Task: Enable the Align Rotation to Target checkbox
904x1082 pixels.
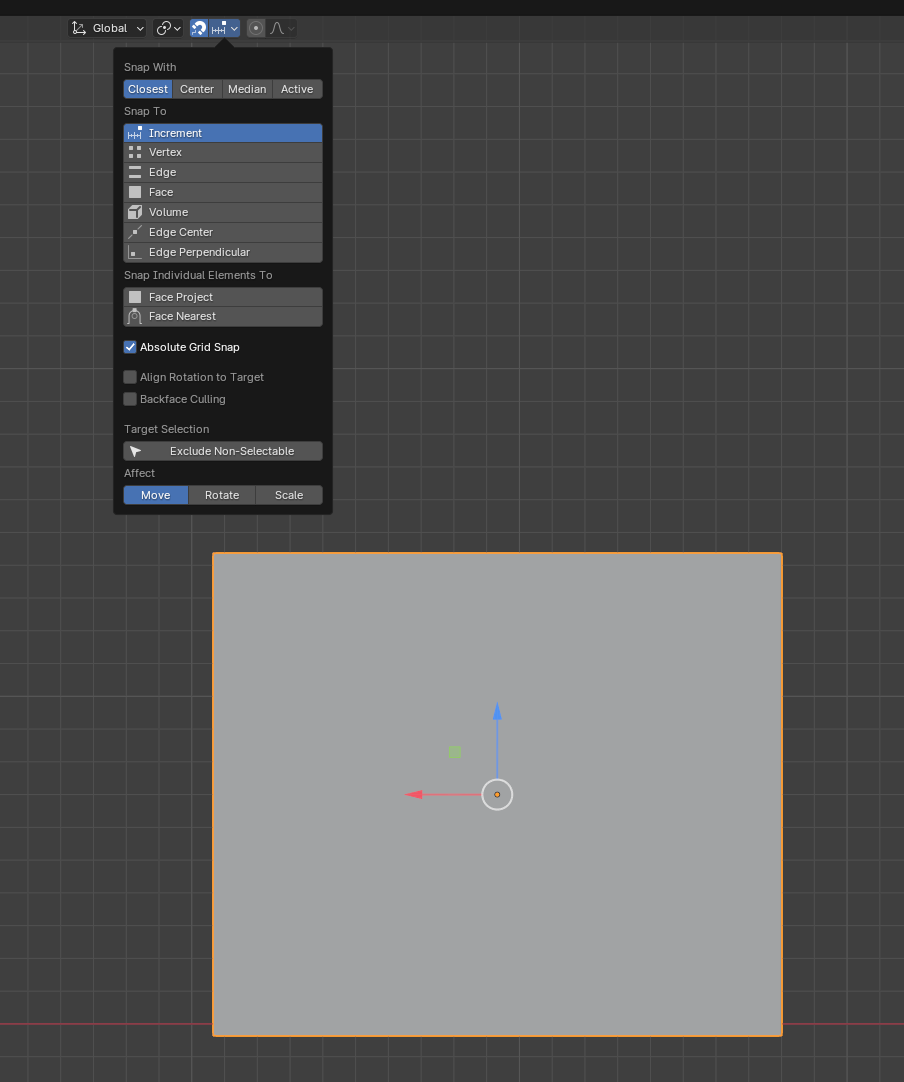Action: point(130,377)
